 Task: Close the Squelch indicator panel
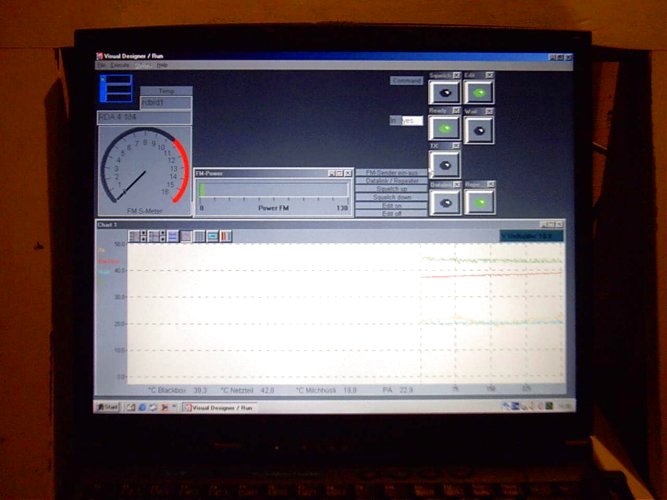[457, 75]
